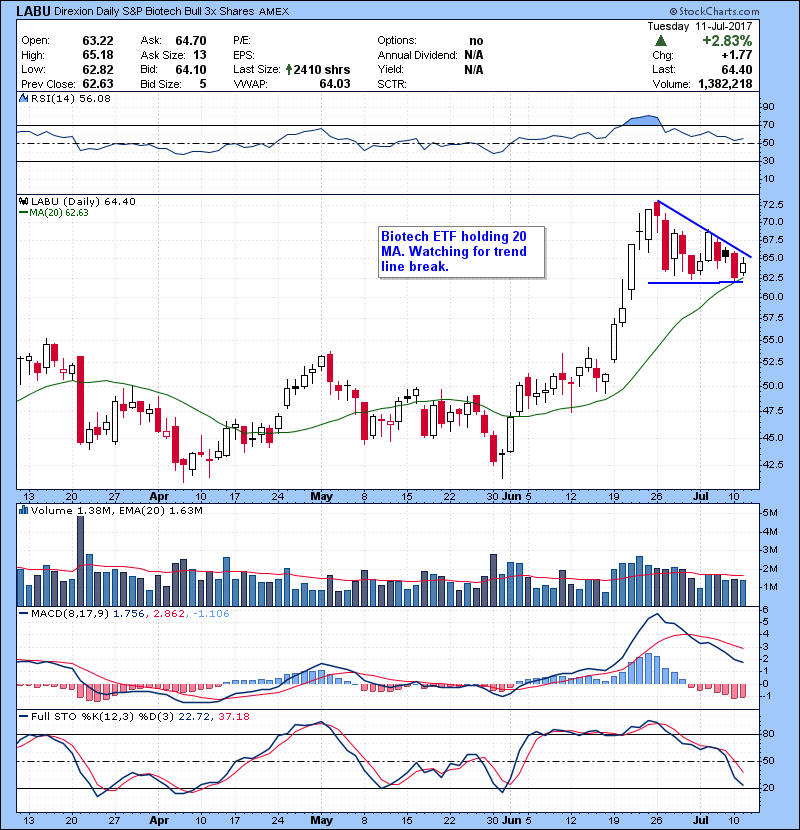Click the MACD signal value 2.862
The width and height of the screenshot is (800, 830).
(169, 614)
